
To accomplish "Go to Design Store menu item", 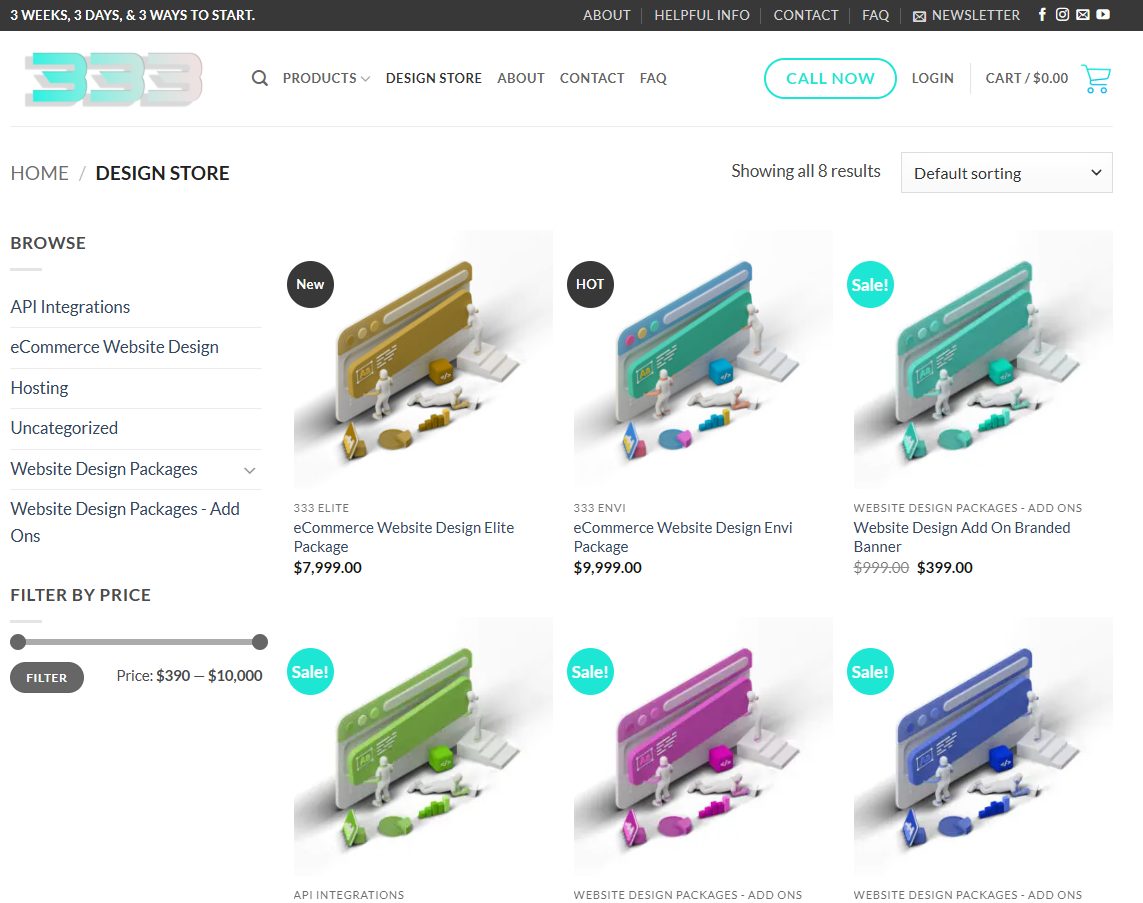I will point(433,78).
